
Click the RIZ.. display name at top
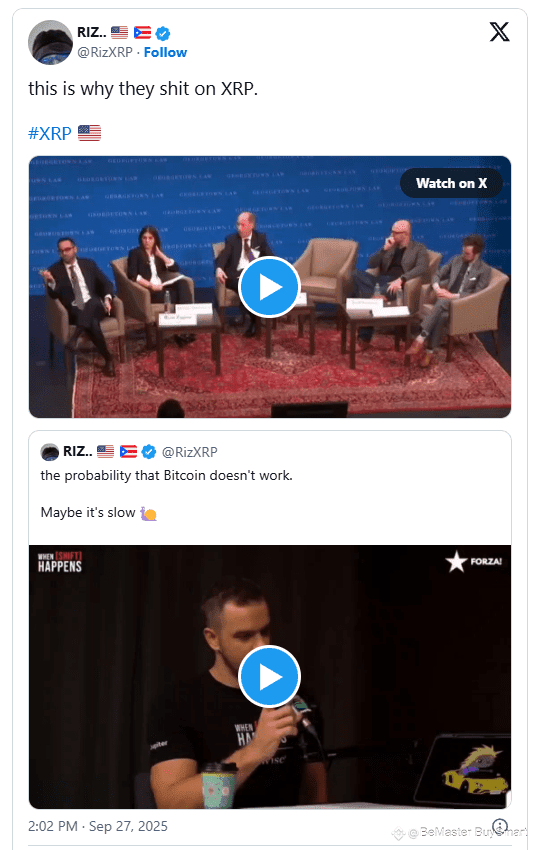click(92, 33)
